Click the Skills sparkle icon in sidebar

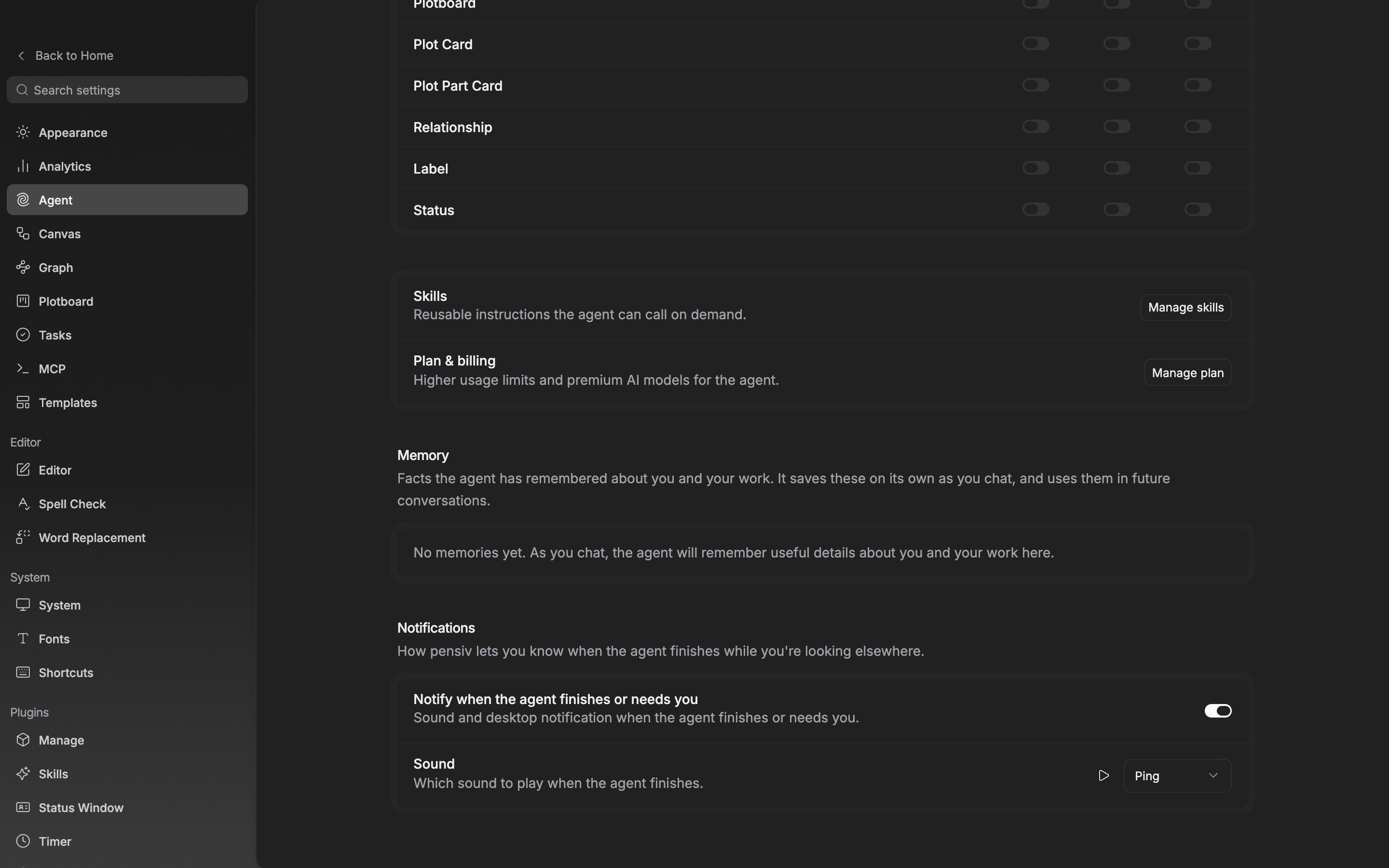(23, 774)
